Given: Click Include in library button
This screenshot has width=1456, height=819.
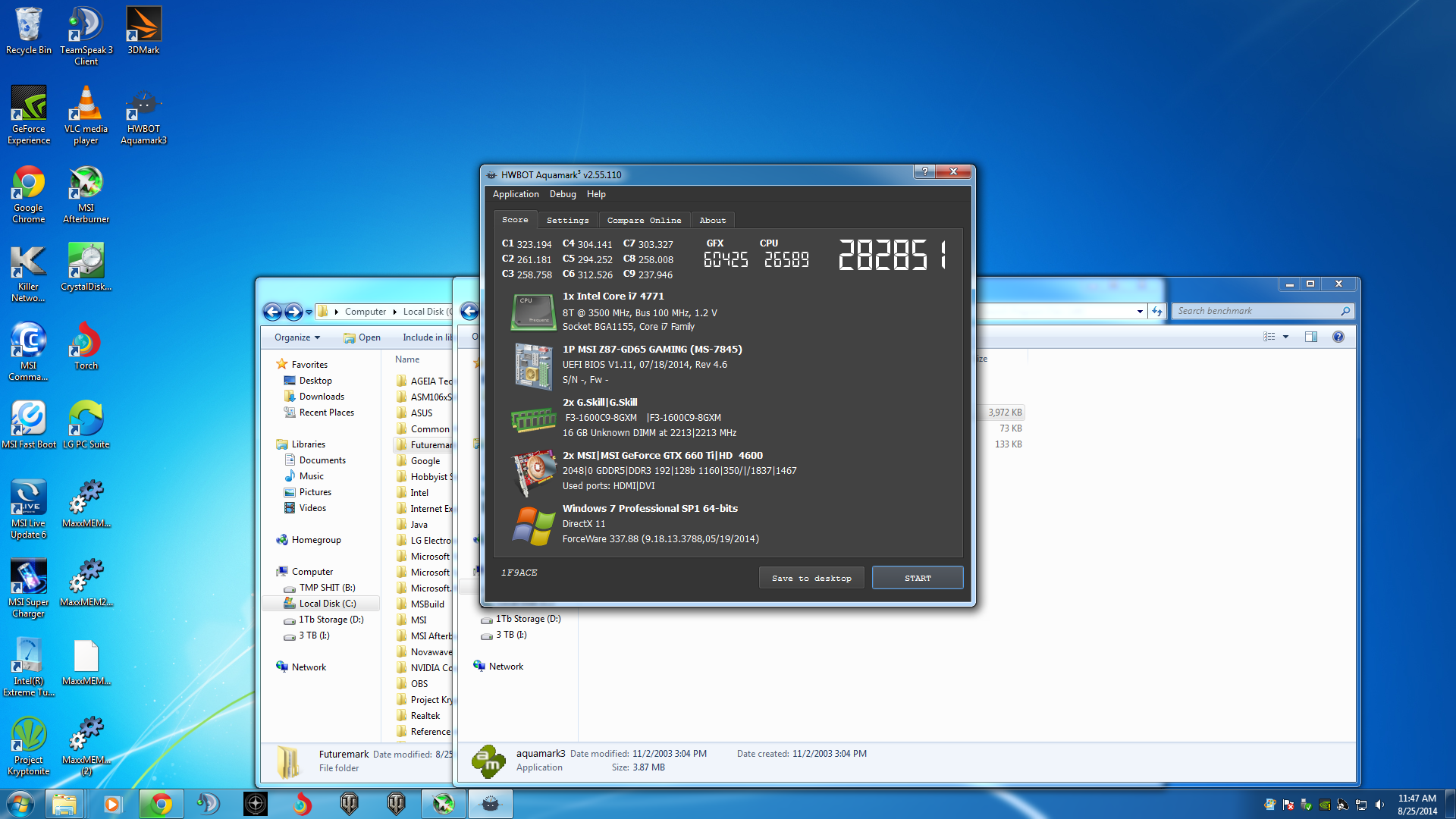Looking at the screenshot, I should (x=427, y=337).
